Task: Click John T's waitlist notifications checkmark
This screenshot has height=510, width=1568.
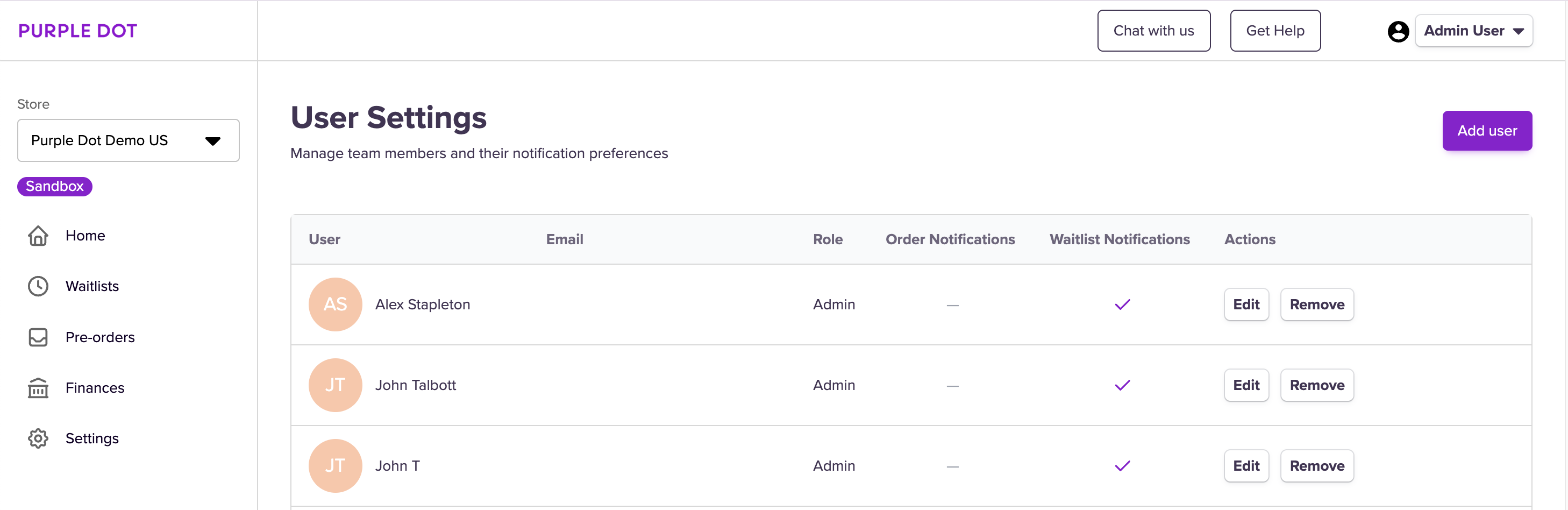Action: [1122, 466]
